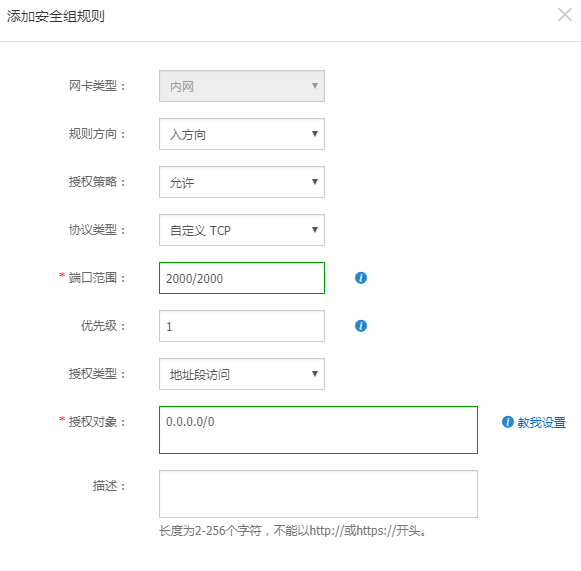Click the 添加安全组规则 dialog title
The height and width of the screenshot is (571, 581).
[x=56, y=16]
